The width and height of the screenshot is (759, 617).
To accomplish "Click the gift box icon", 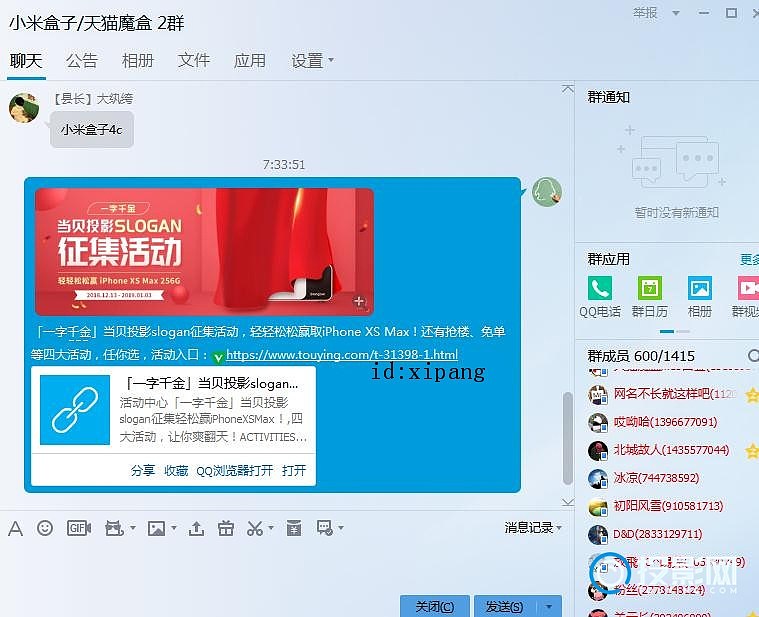I will [x=226, y=528].
